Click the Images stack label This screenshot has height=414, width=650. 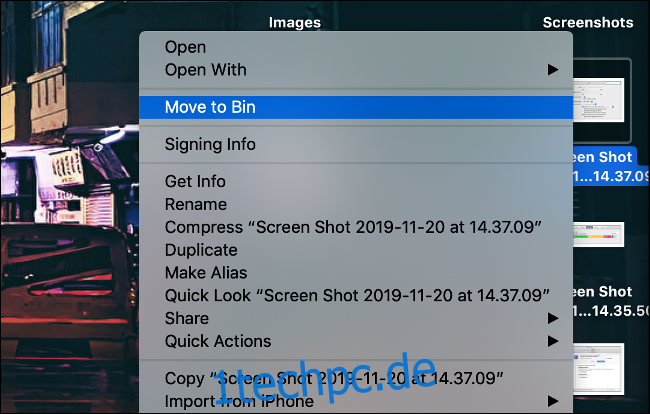click(295, 22)
